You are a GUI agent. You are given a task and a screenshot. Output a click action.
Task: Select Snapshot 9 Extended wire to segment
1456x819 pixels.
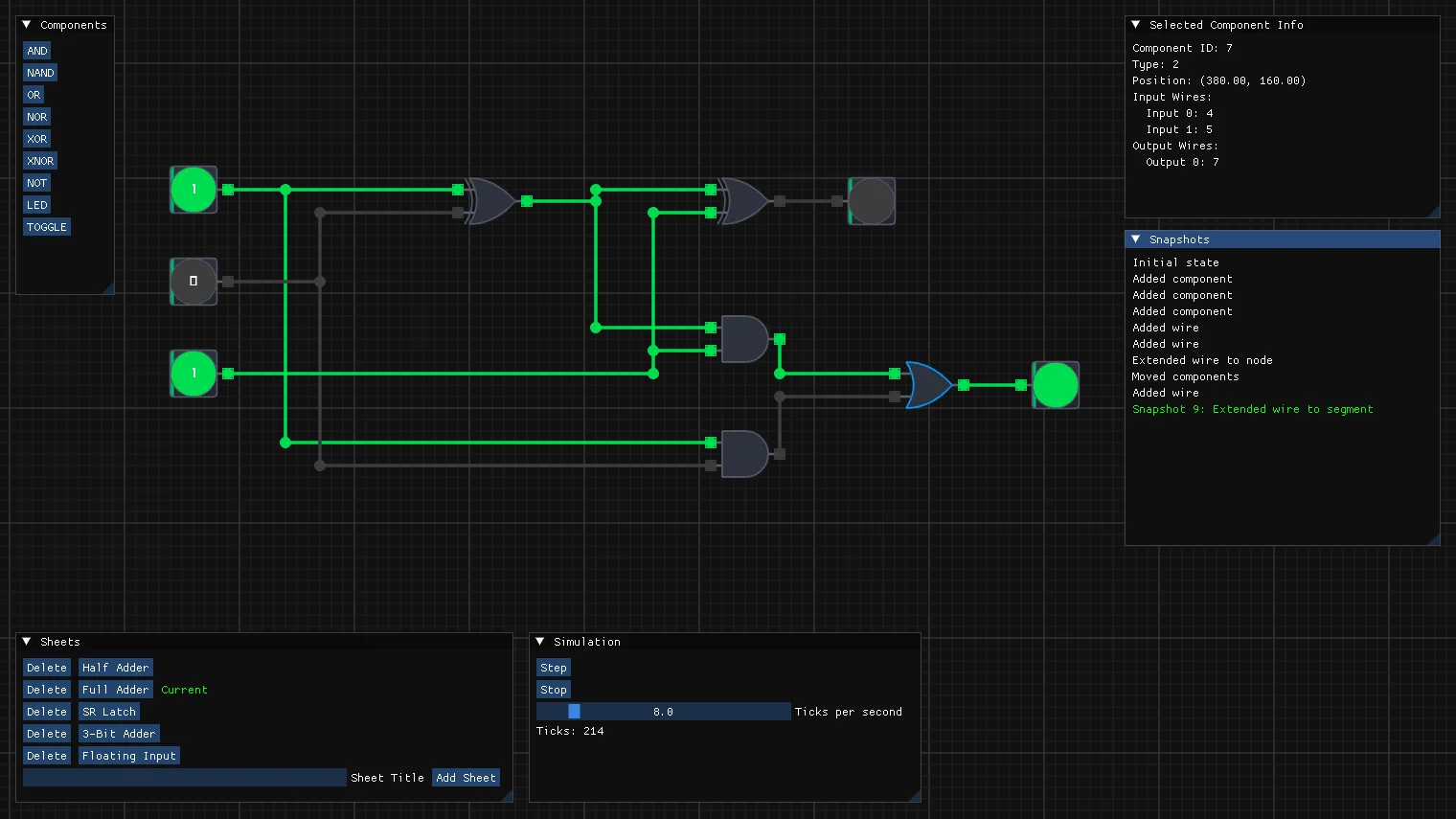[1253, 409]
